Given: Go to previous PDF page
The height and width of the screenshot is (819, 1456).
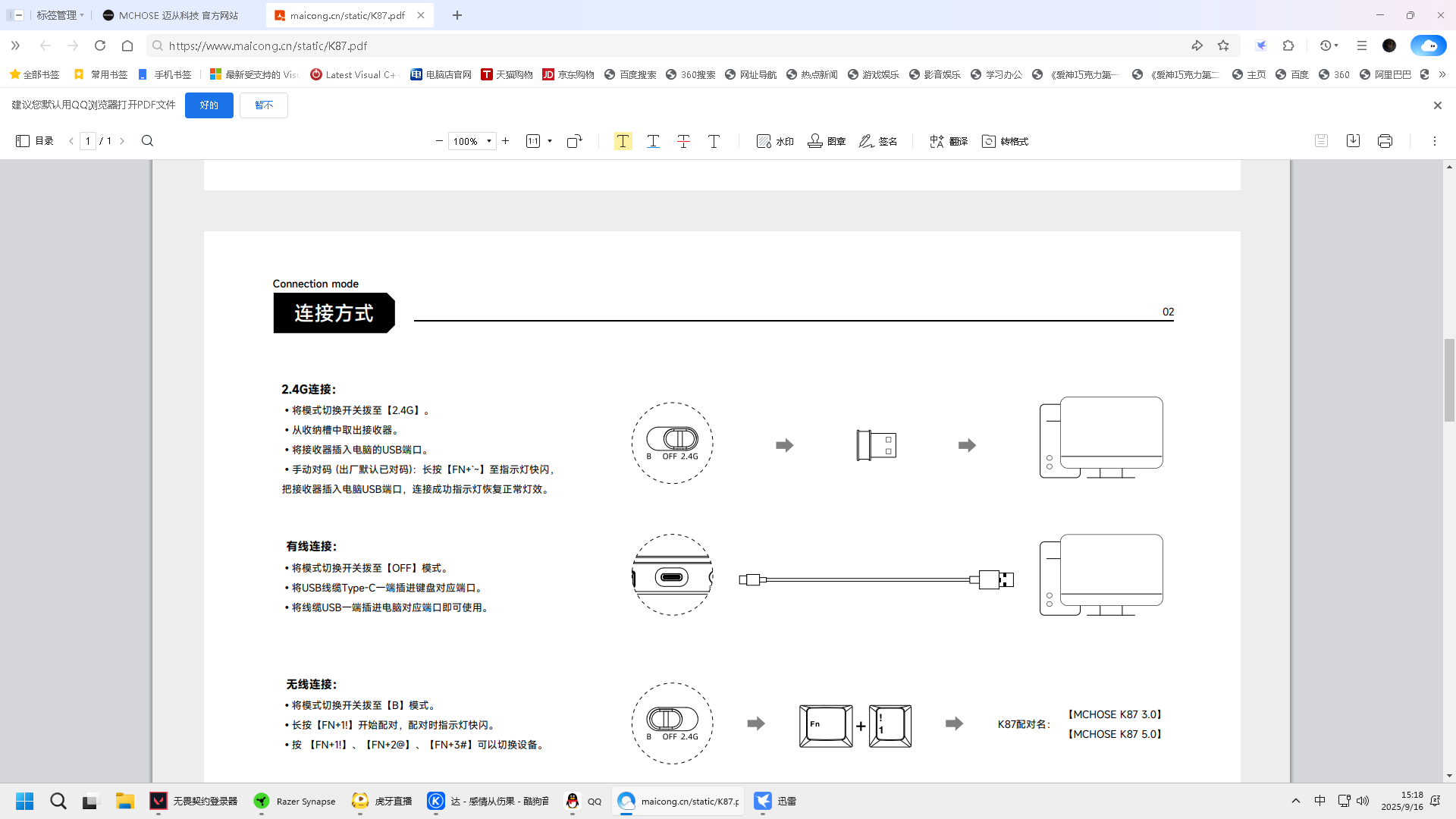Looking at the screenshot, I should point(71,141).
